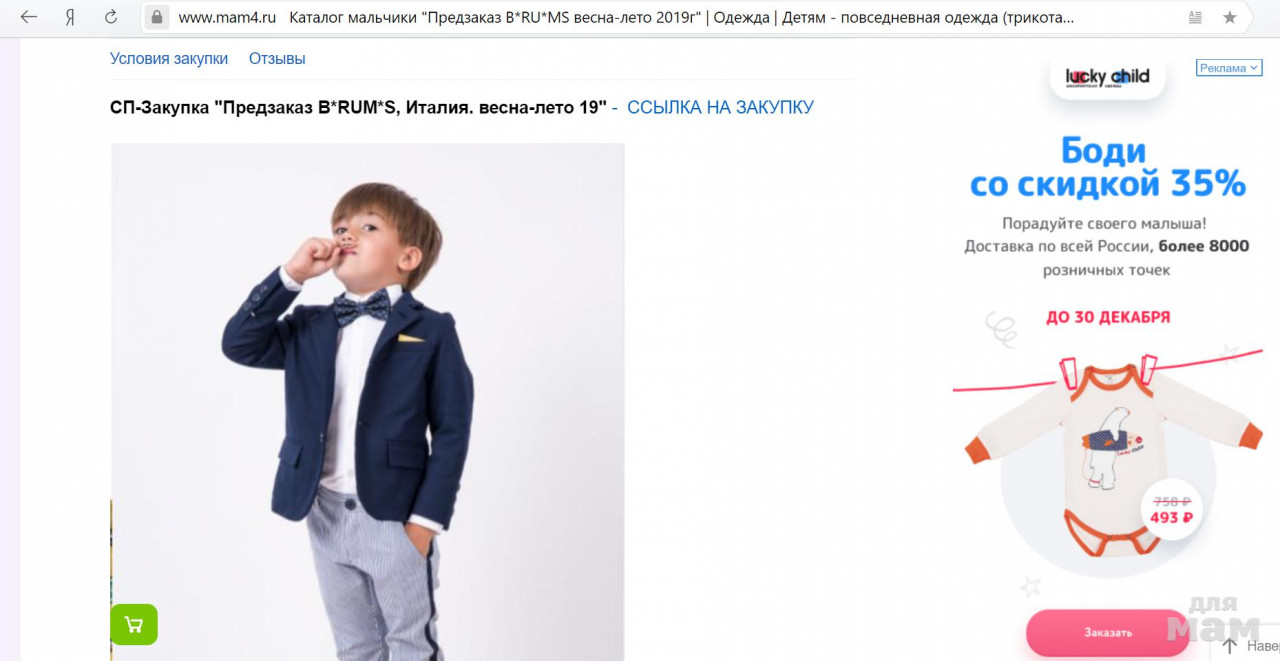Click the scroll-to-top arrow icon

coord(1230,646)
